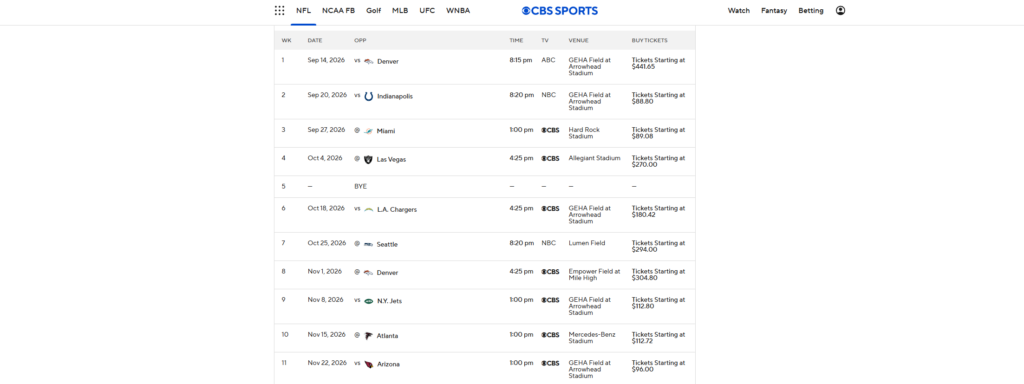Click the L.A. Chargers bolt logo

coord(368,210)
